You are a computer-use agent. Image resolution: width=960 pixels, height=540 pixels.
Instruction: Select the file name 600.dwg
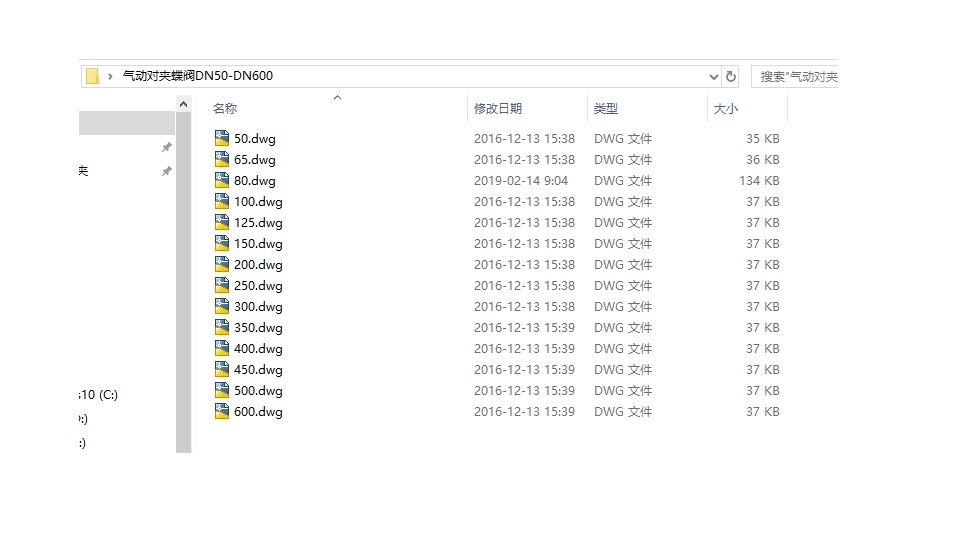tap(258, 411)
